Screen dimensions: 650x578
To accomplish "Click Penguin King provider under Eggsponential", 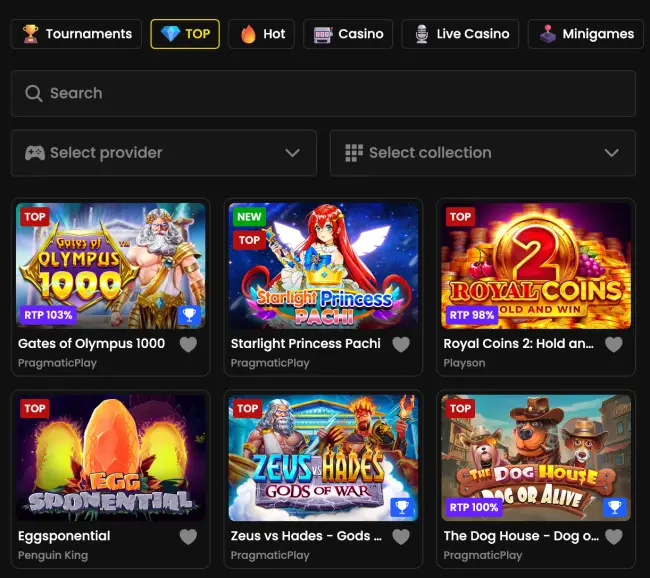I will 53,556.
